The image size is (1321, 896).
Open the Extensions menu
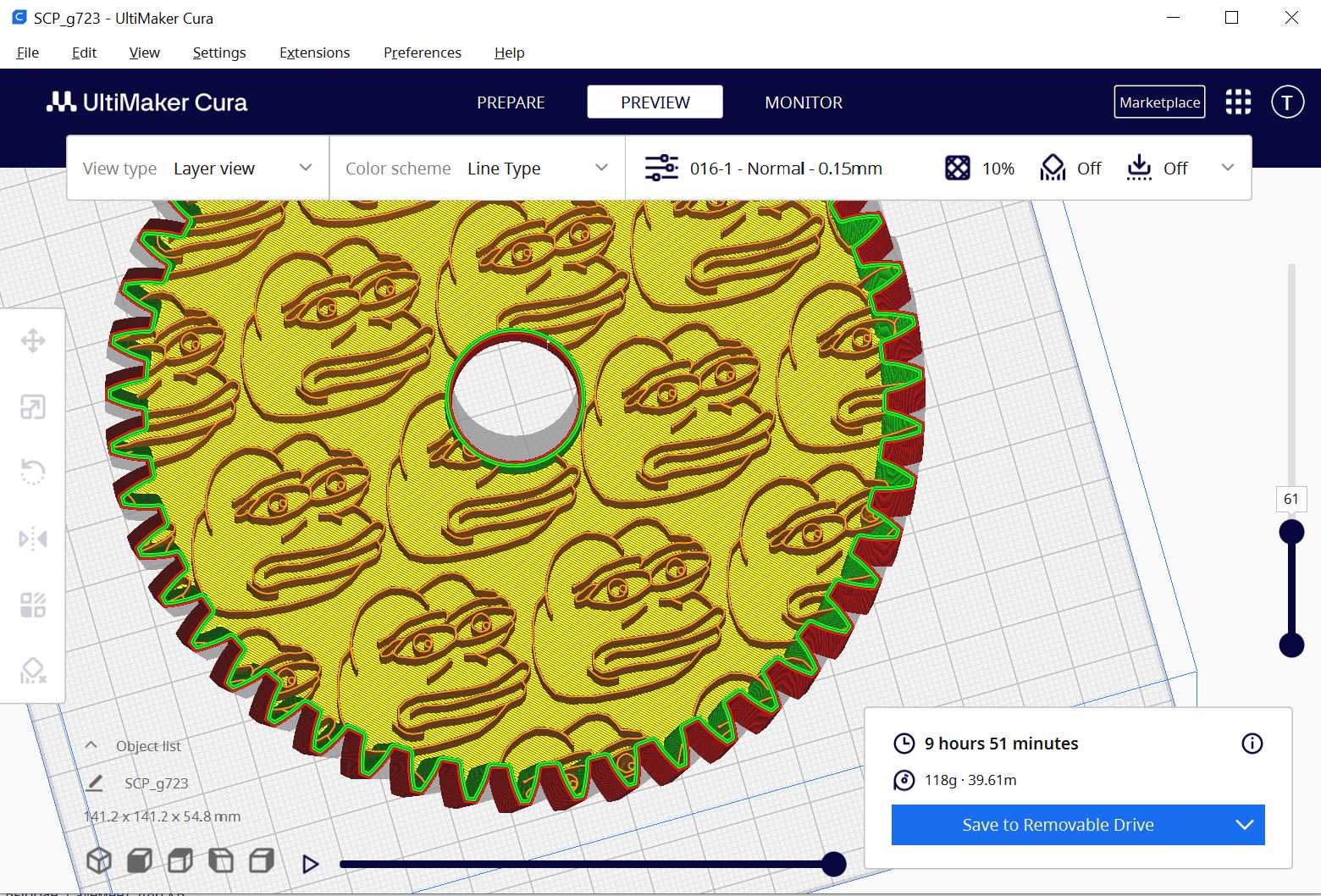314,53
